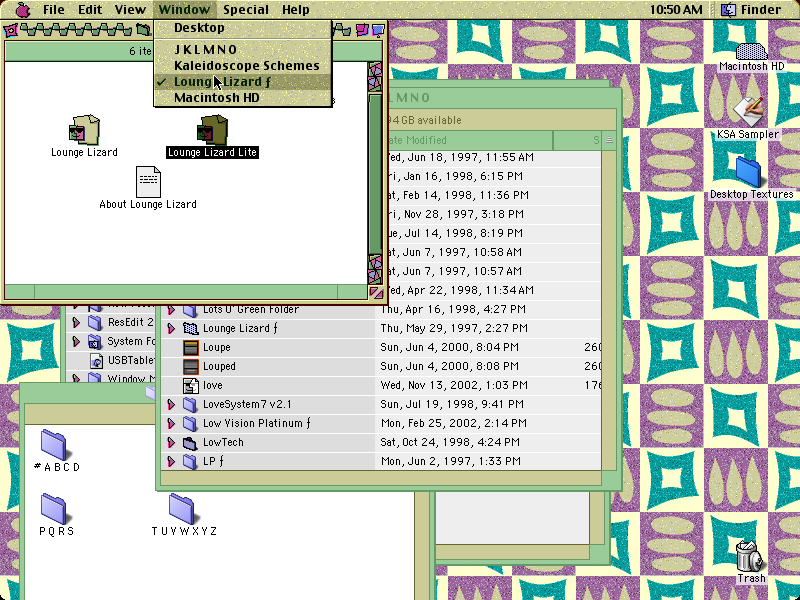Click the menu bar clock showing 10:50 AM
Screen dimensions: 800x600
(x=676, y=10)
